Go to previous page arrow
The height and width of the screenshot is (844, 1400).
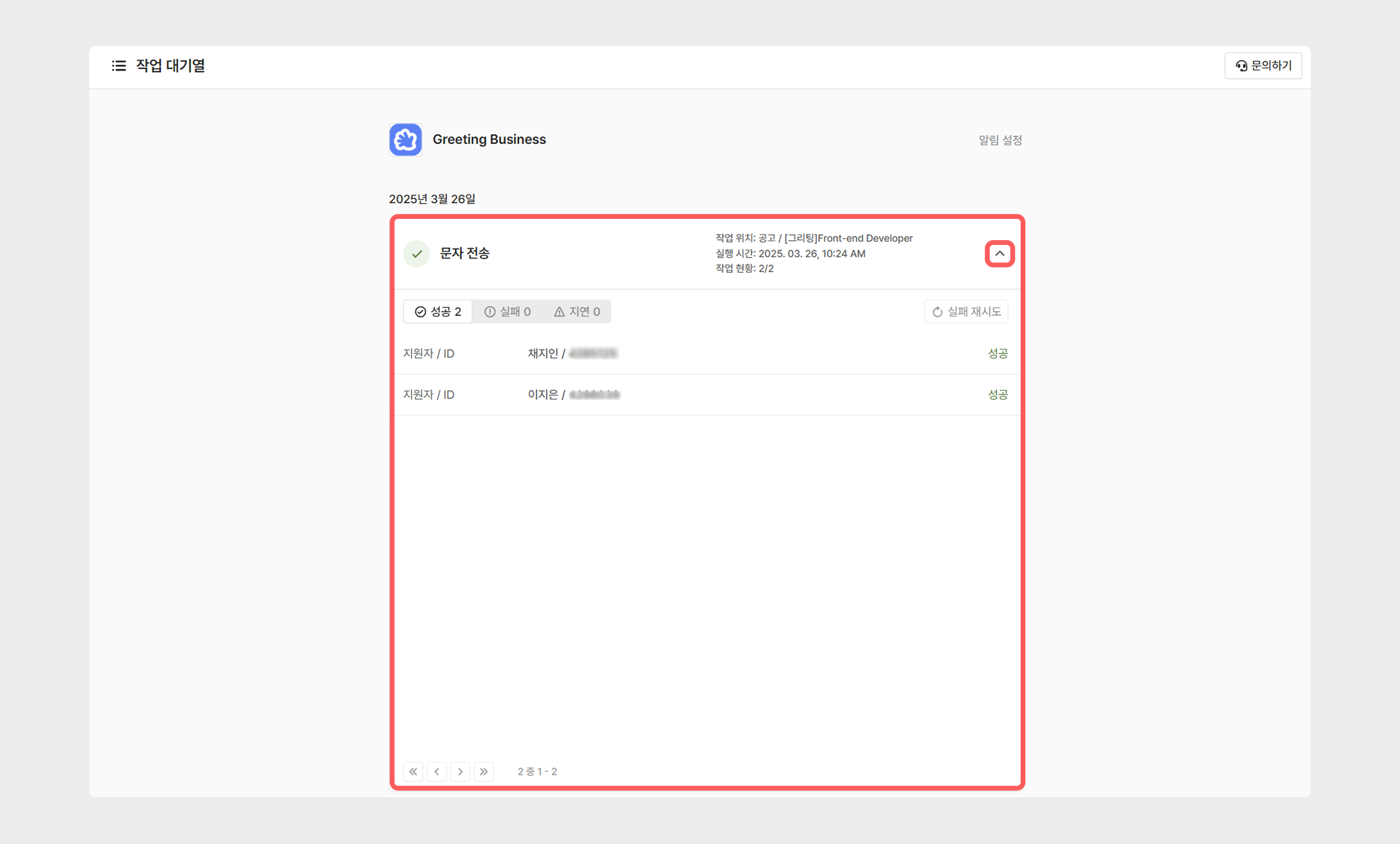click(437, 771)
